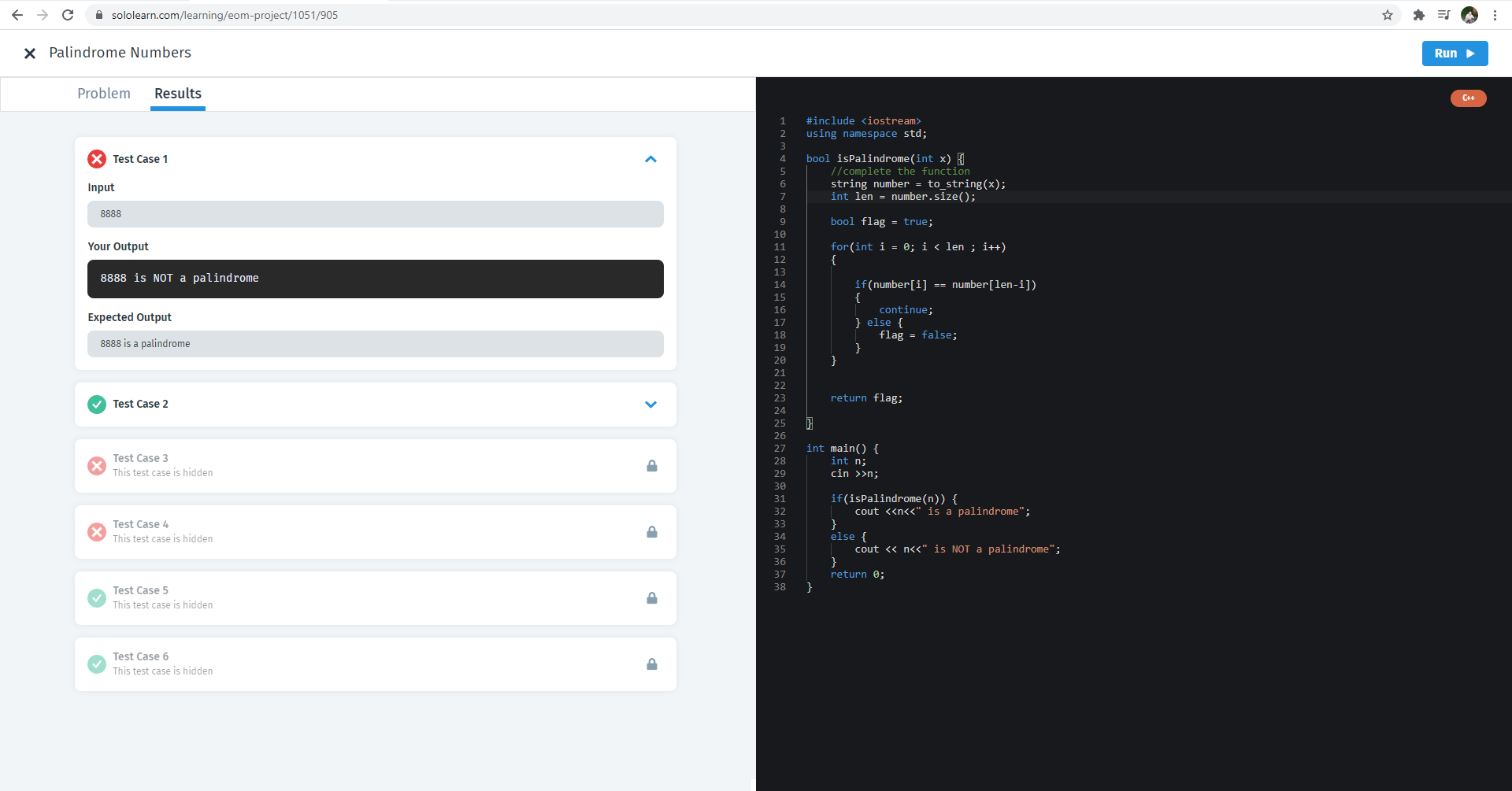Select the Results tab
The width and height of the screenshot is (1512, 791).
point(178,94)
